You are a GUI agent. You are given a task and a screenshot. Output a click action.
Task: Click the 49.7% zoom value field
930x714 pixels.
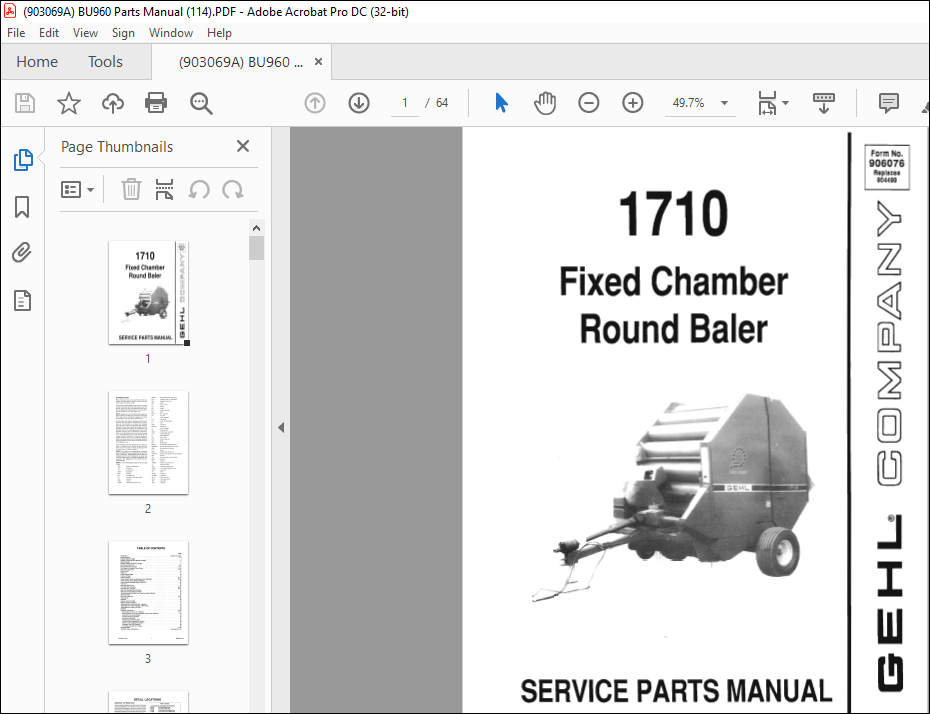689,103
